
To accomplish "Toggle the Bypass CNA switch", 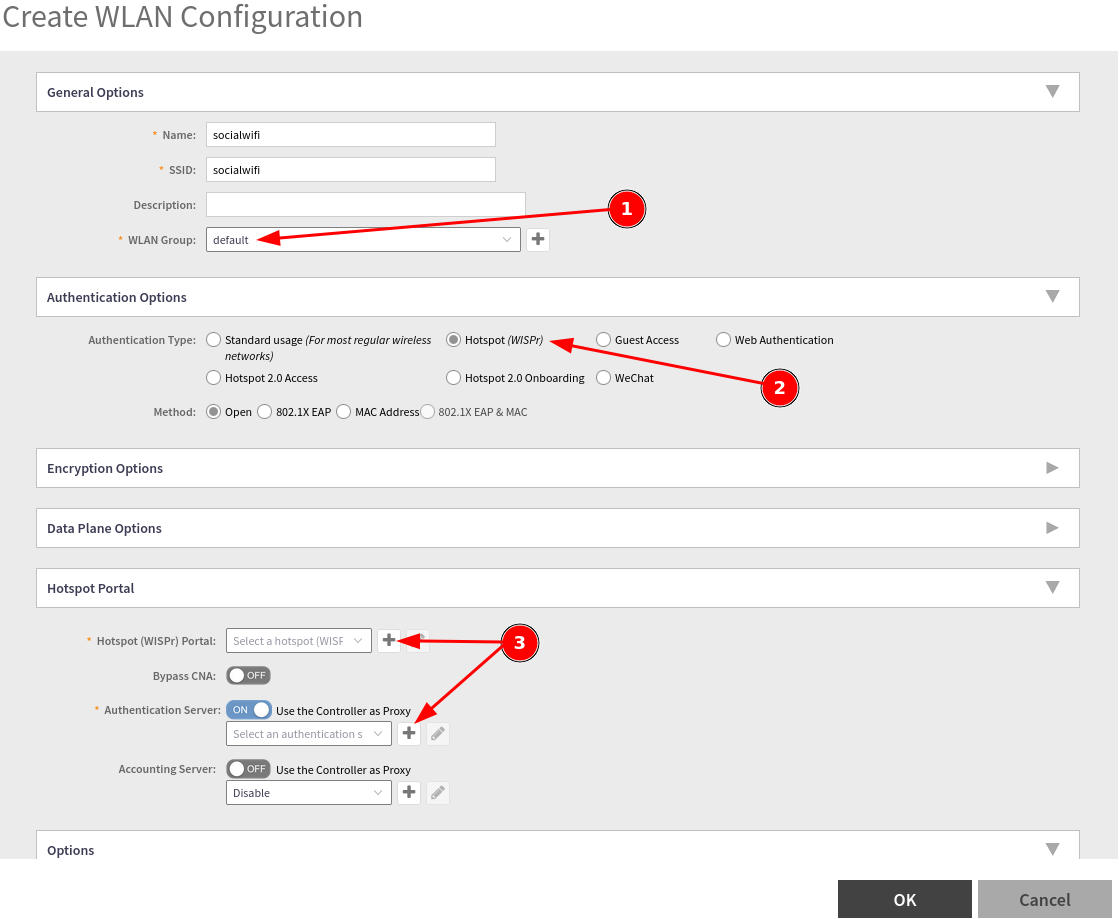I will coord(248,675).
